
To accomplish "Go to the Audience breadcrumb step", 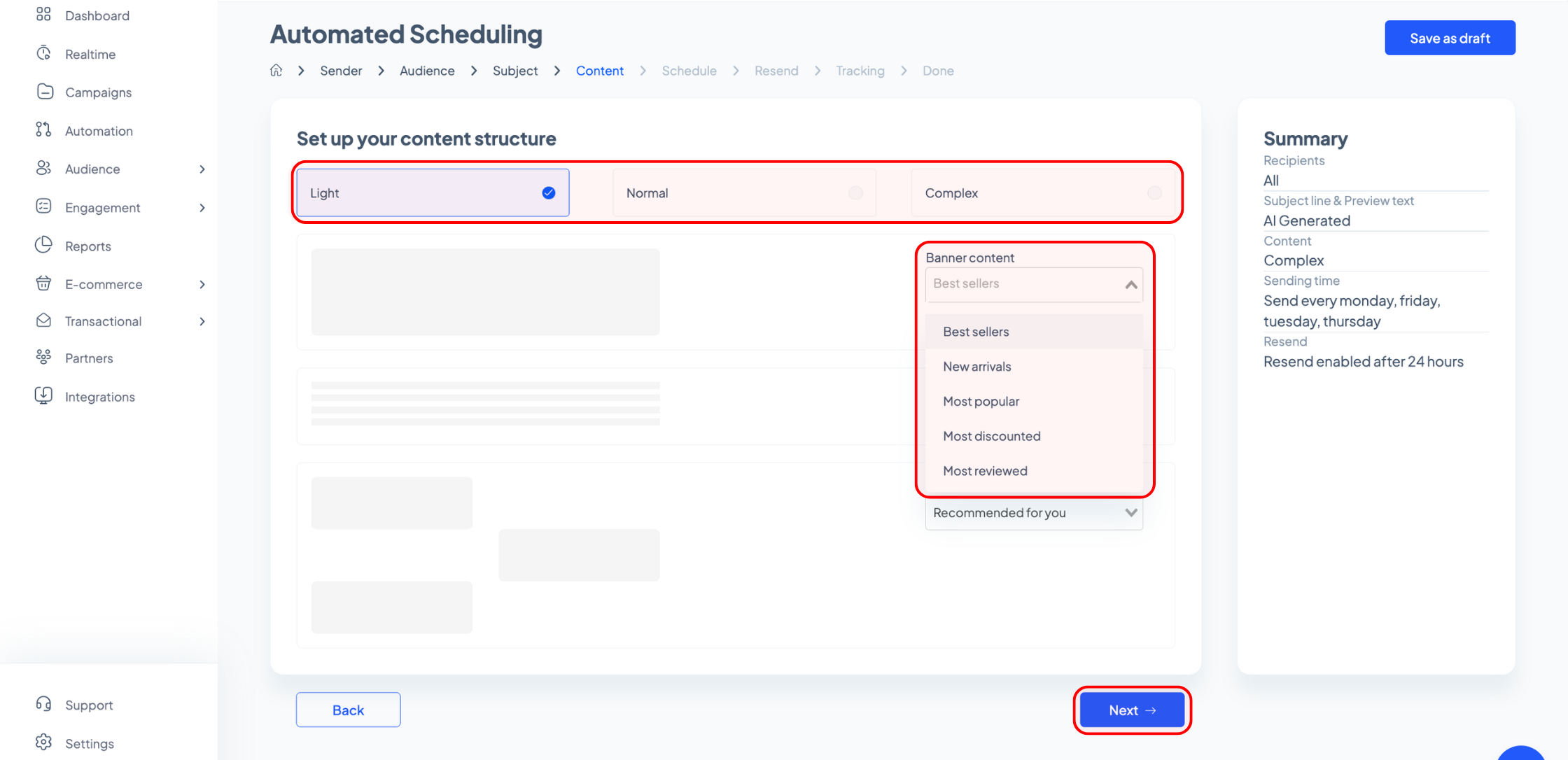I will pos(427,71).
